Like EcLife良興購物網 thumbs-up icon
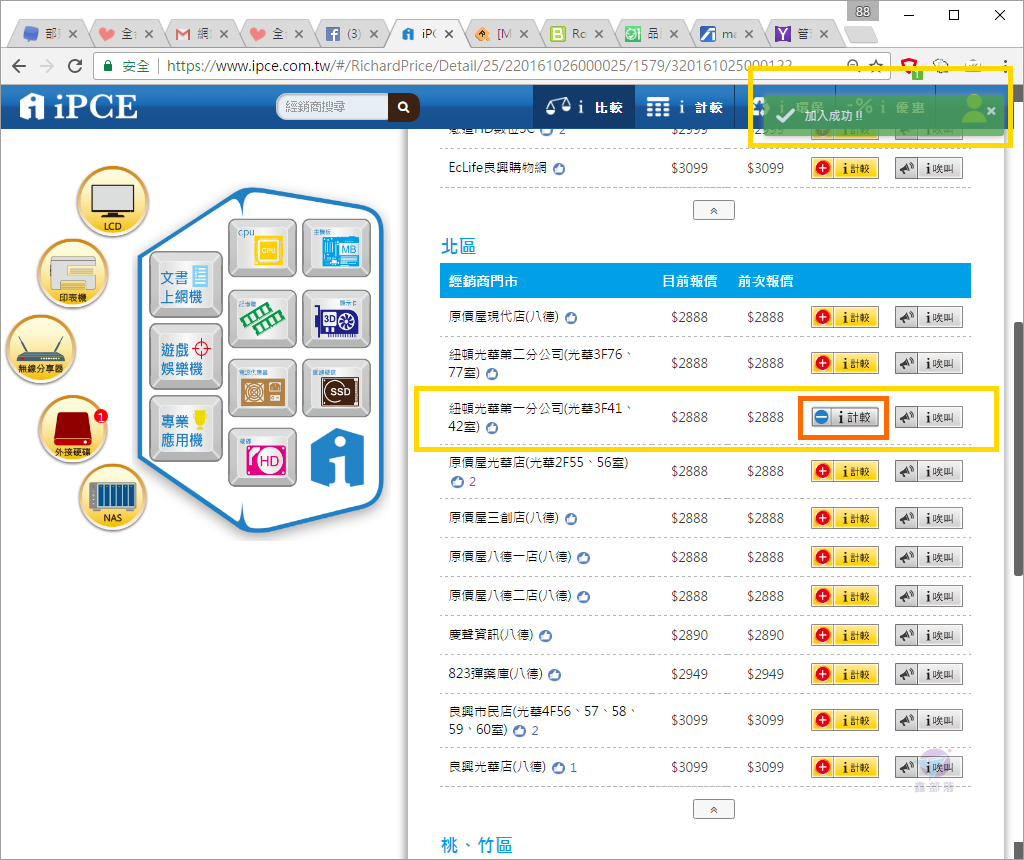The image size is (1024, 860). pos(559,169)
